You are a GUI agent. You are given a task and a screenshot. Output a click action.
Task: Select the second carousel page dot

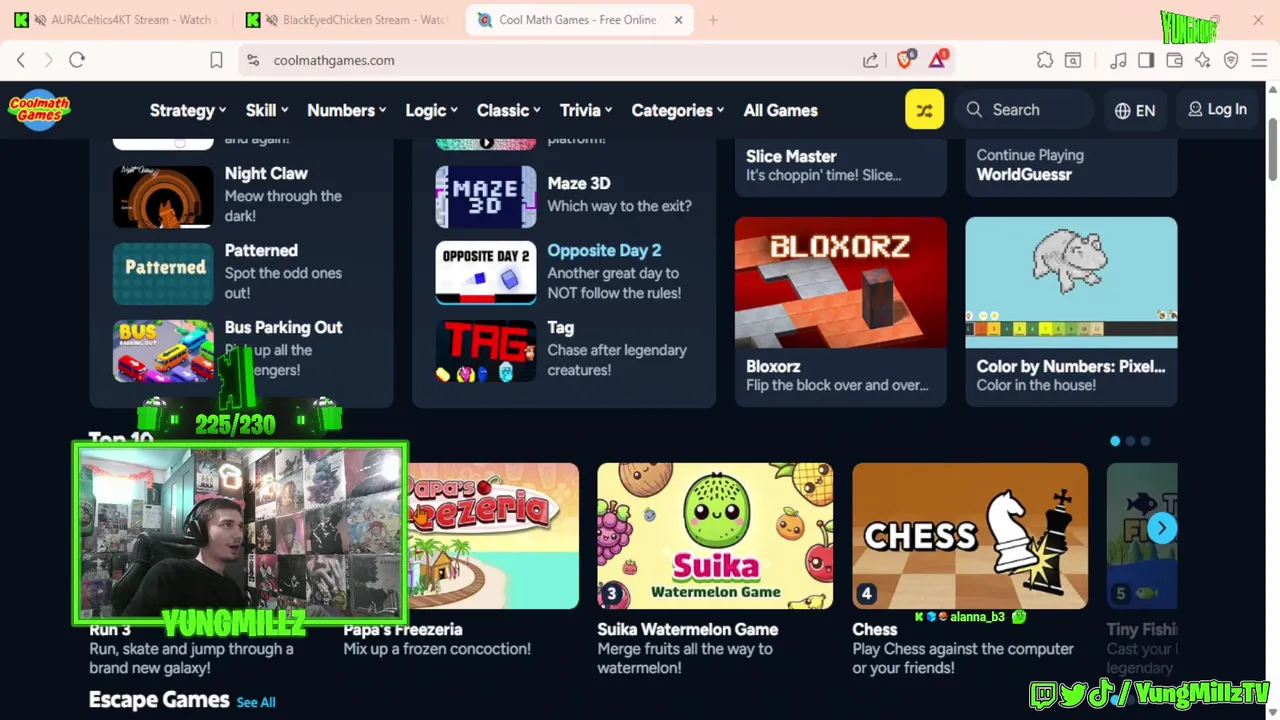pos(1131,441)
